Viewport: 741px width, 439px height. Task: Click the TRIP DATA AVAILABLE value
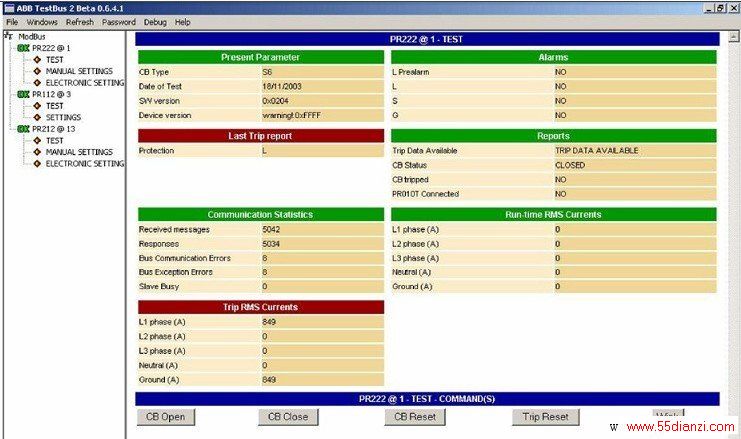(x=596, y=151)
